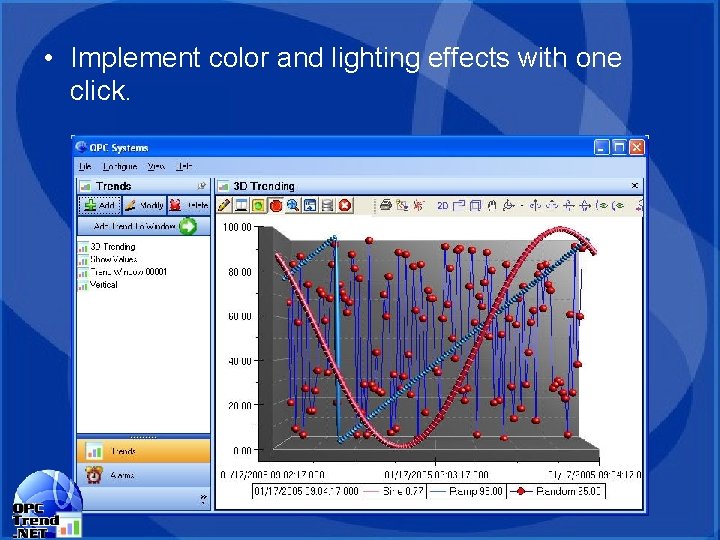Viewport: 720px width, 540px height.
Task: Click the red circle X icon in toolbar
Action: point(345,205)
